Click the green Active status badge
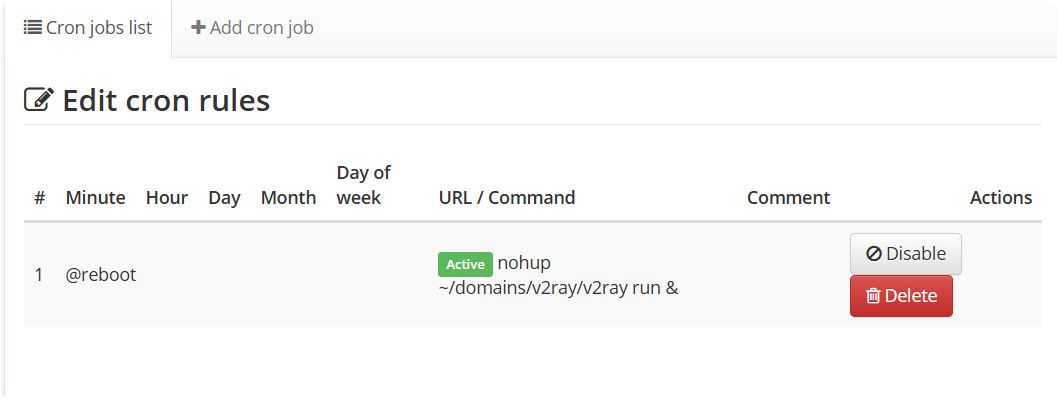Viewport: 1057px width, 400px height. pos(465,264)
